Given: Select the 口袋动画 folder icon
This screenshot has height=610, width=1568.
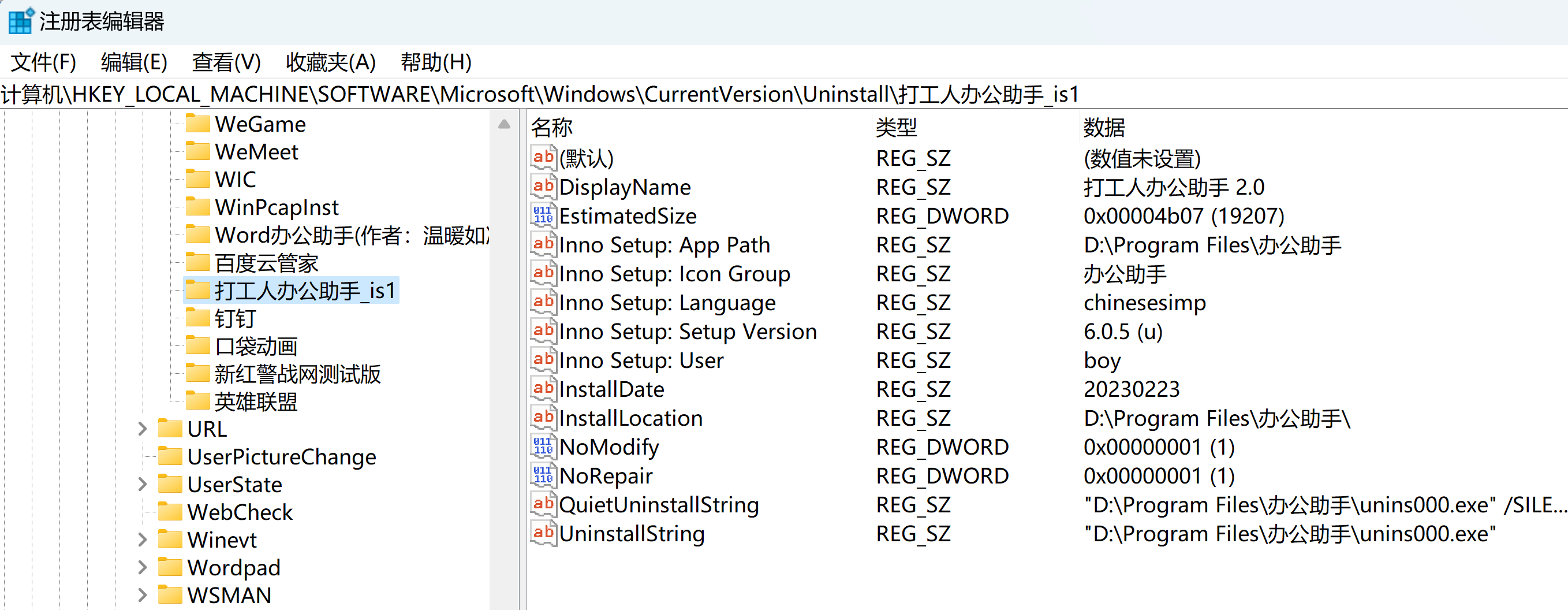Looking at the screenshot, I should 197,346.
